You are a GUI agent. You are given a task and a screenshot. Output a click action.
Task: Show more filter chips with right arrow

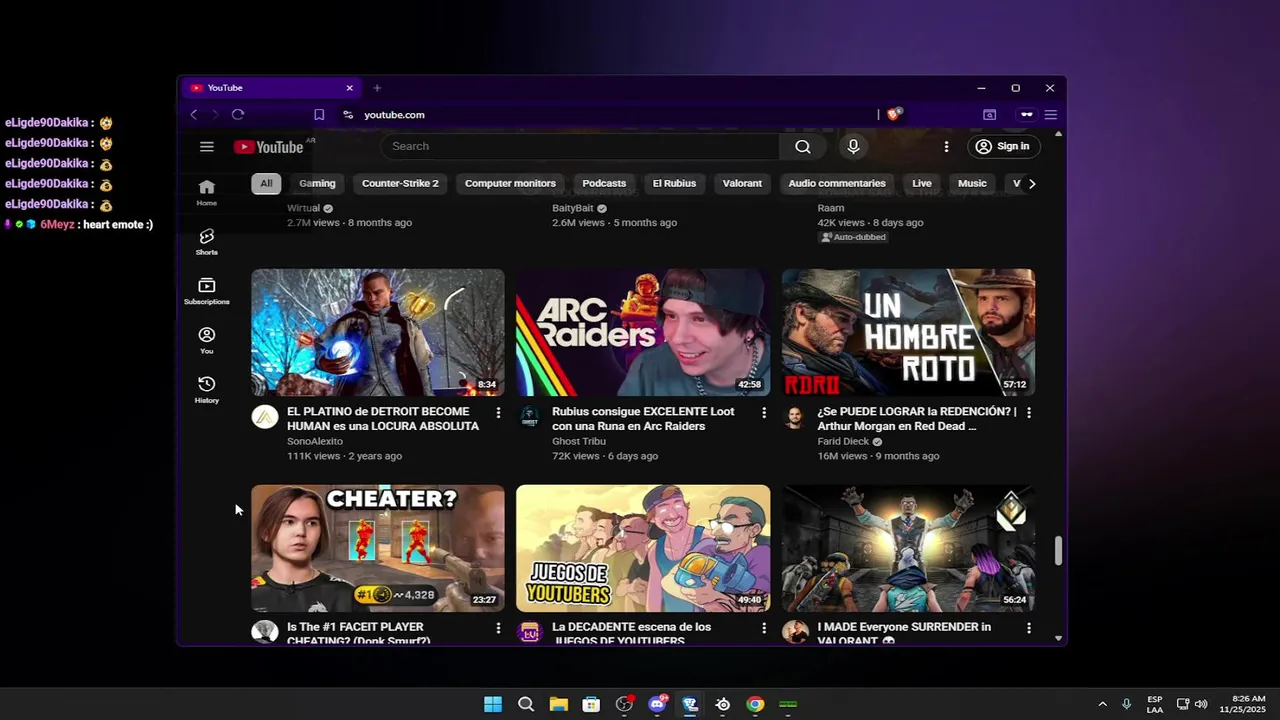coord(1032,184)
